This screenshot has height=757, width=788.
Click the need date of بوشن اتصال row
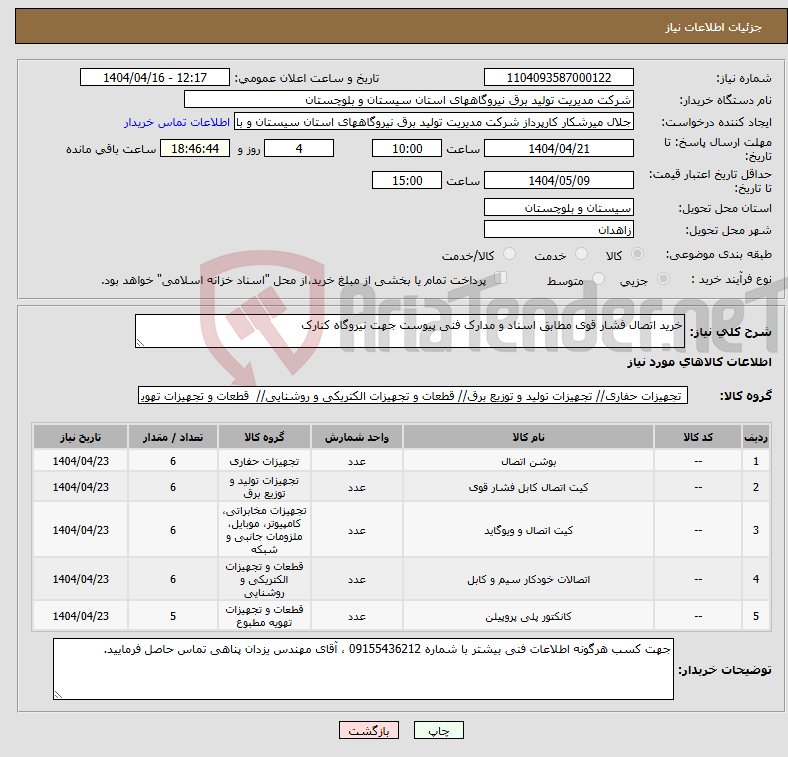pos(80,461)
